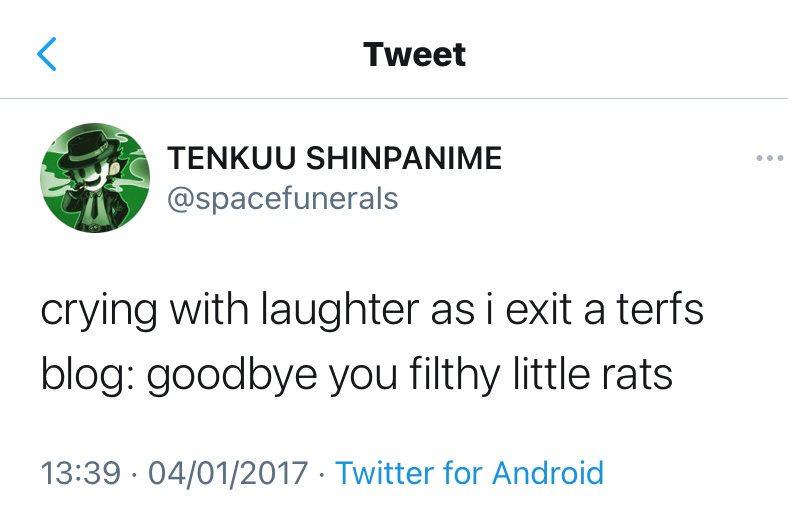Click the 04/01/2017 date
This screenshot has width=788, height=510.
pos(227,472)
